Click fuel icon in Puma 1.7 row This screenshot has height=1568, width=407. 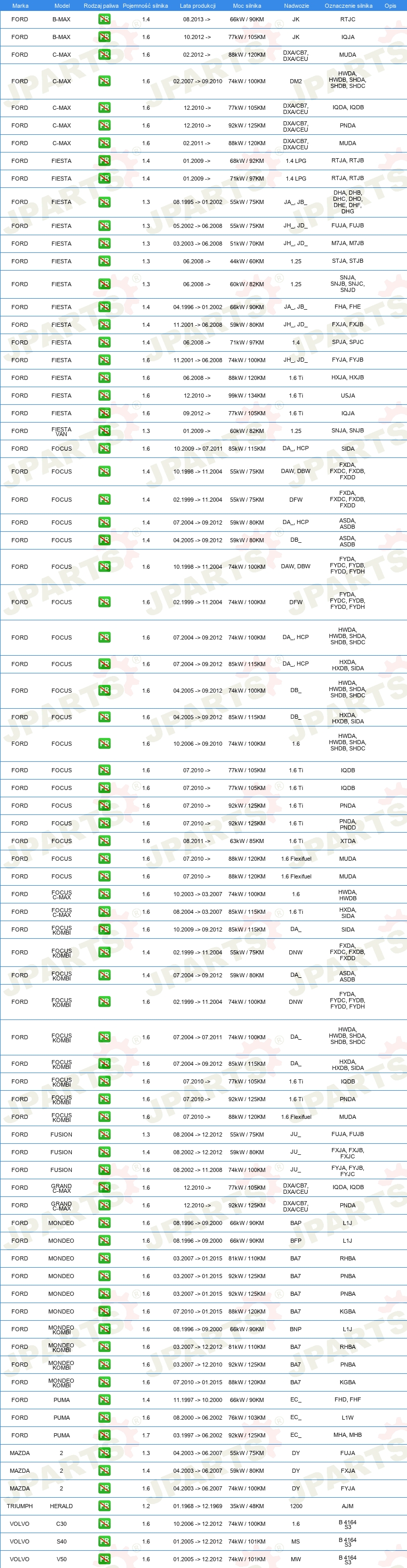(104, 1435)
